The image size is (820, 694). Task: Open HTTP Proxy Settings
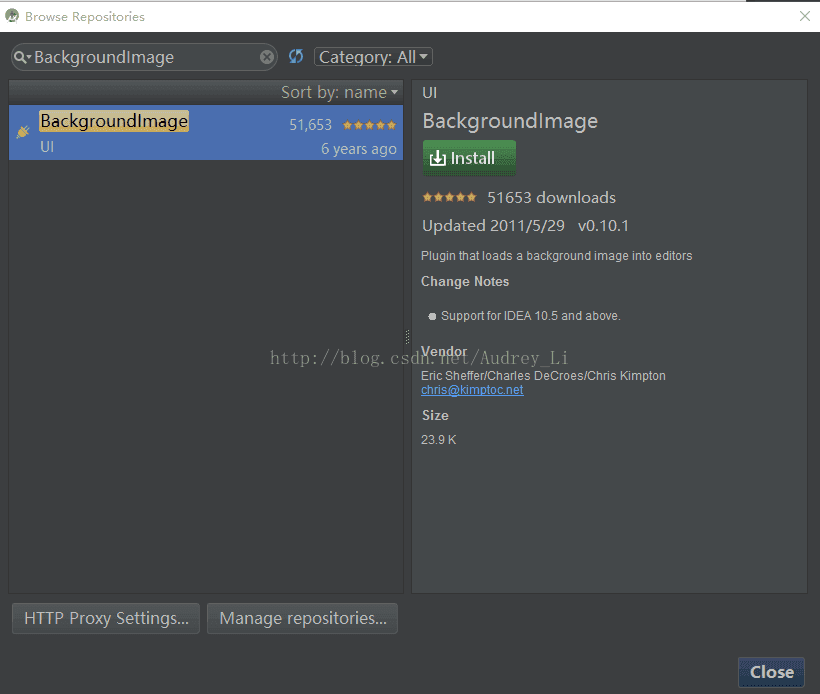(106, 618)
